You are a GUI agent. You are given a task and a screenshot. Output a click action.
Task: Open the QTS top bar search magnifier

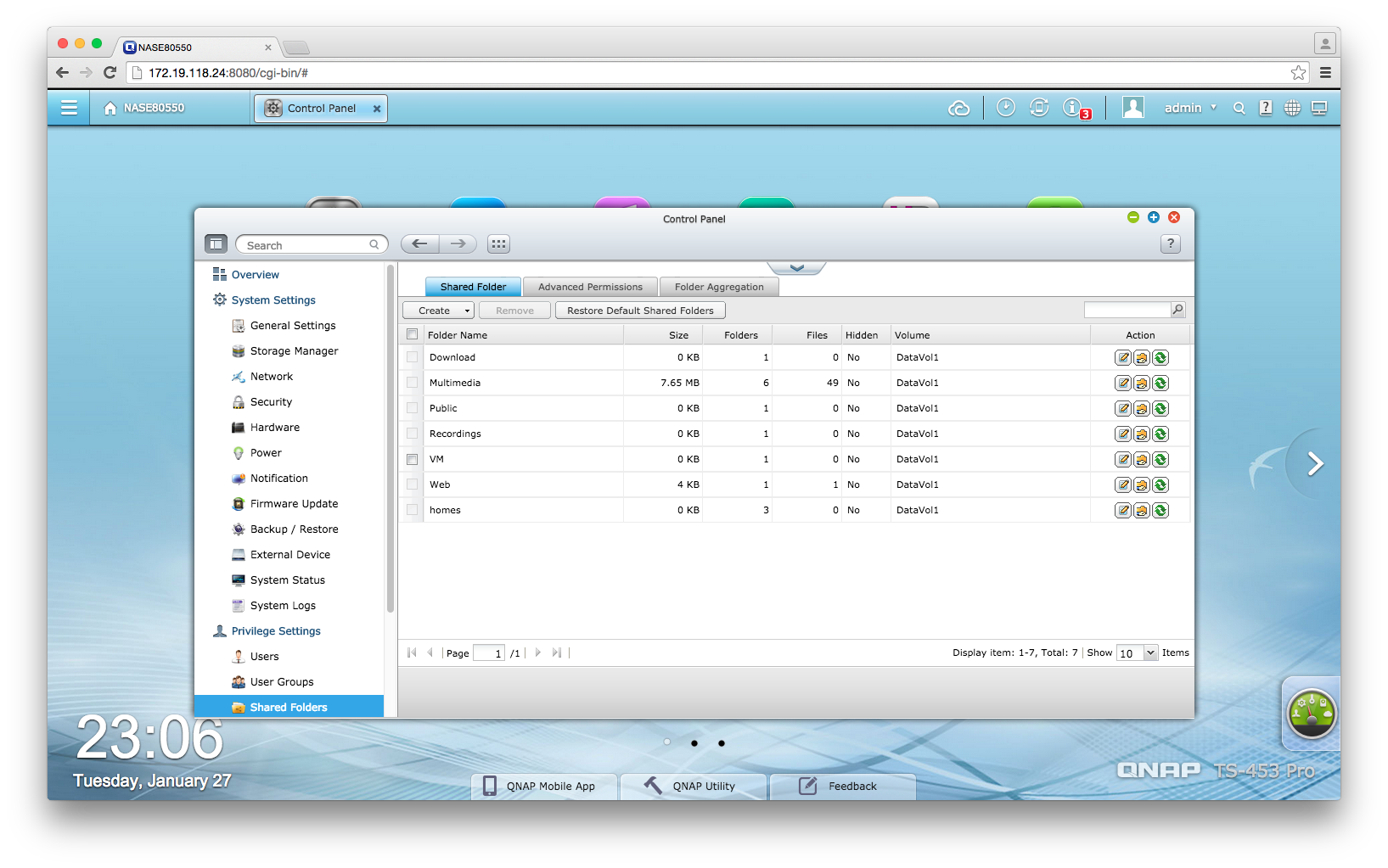tap(1239, 108)
